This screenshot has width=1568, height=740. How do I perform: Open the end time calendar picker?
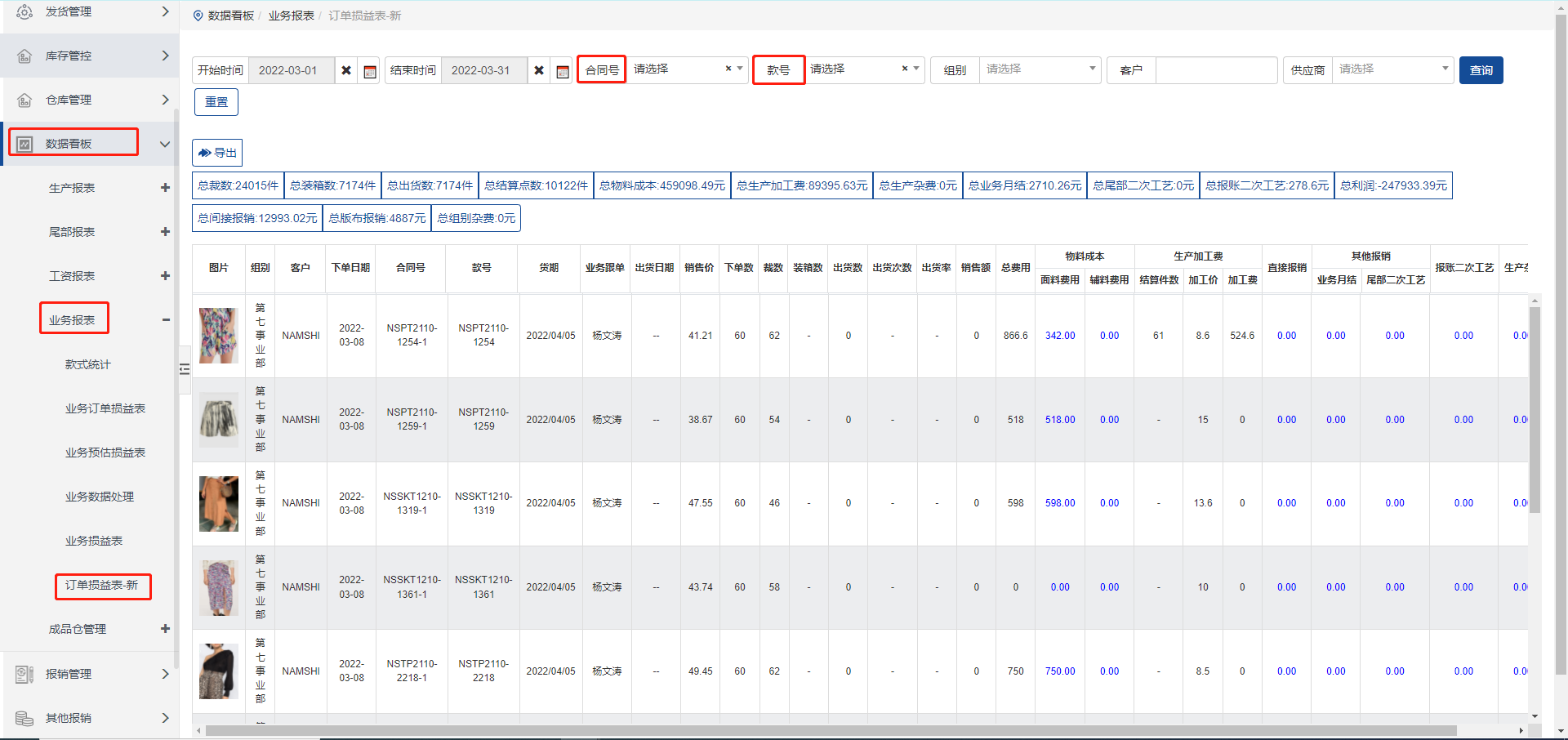[563, 71]
